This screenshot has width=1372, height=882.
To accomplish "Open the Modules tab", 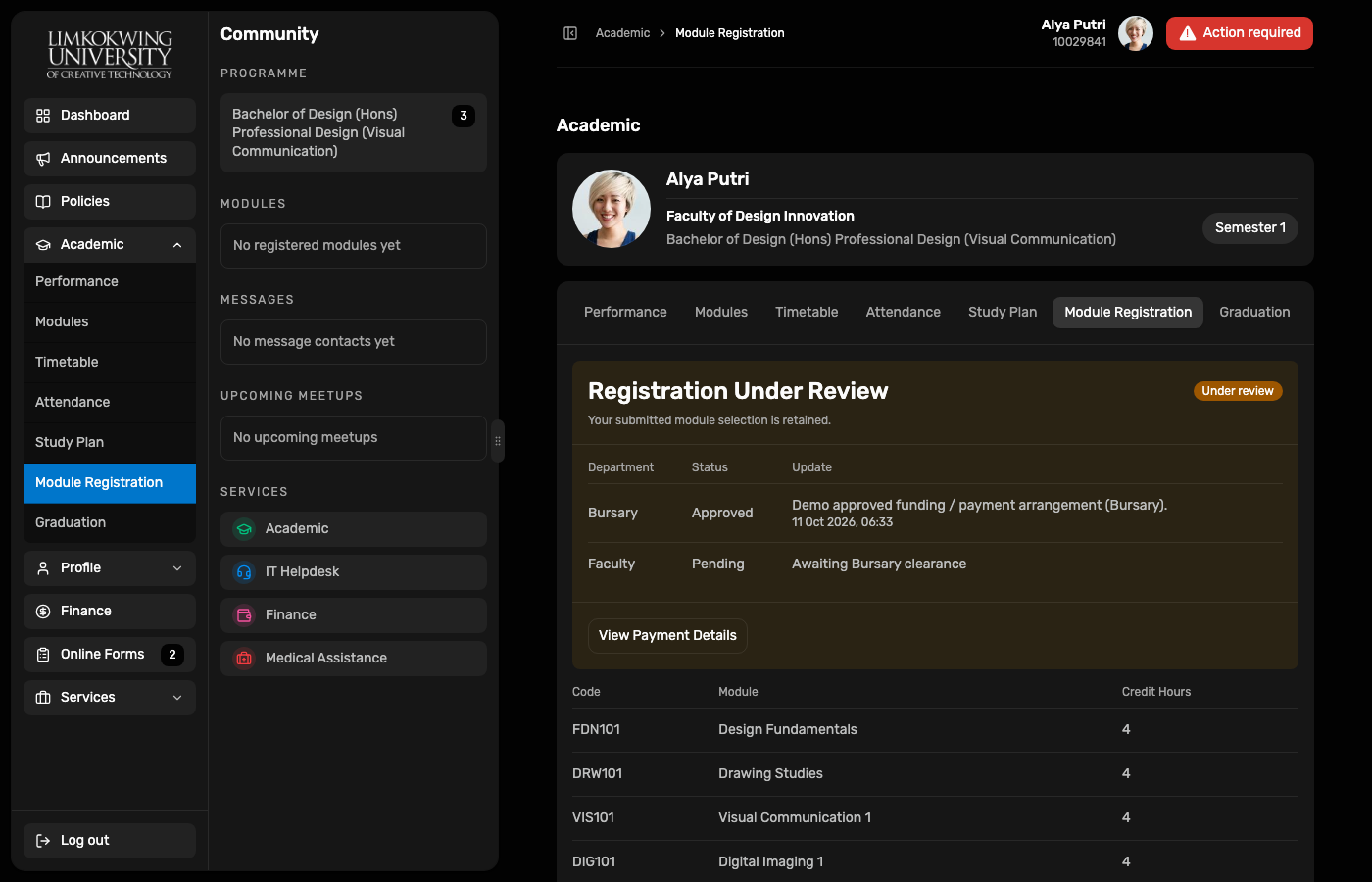I will tap(721, 313).
